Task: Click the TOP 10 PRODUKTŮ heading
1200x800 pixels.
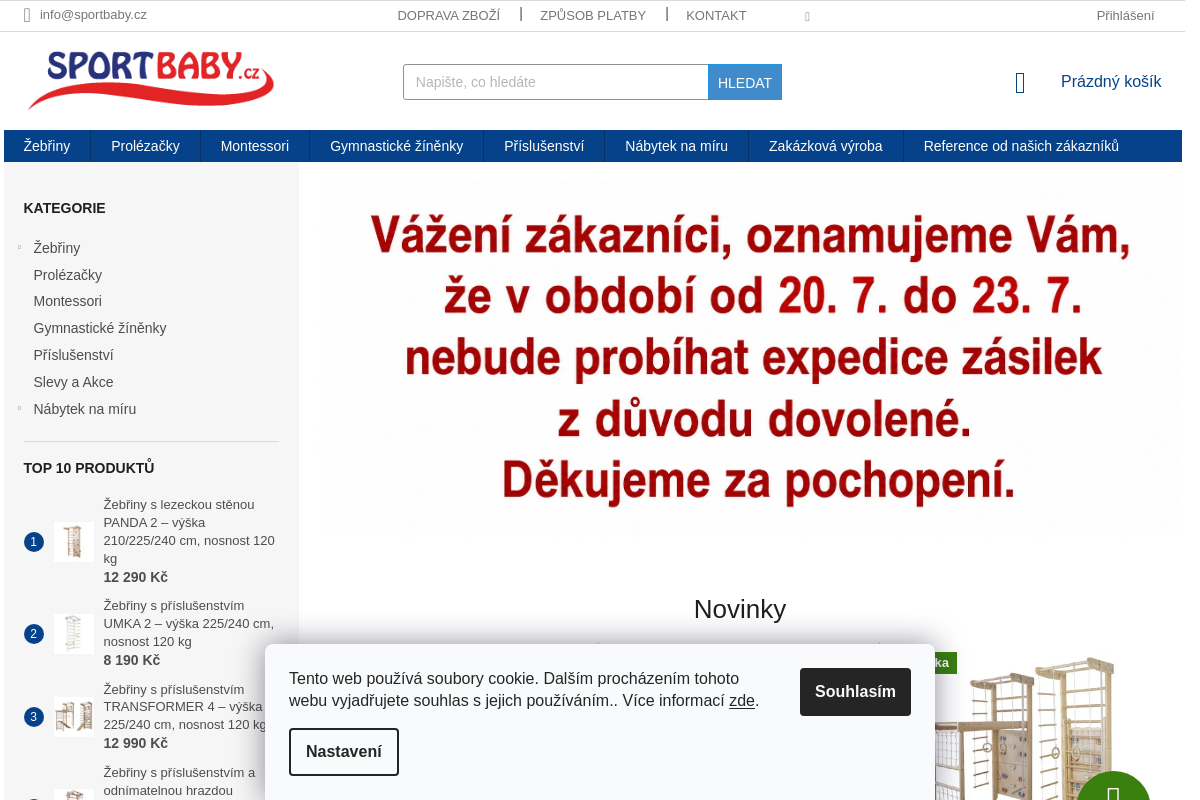Action: click(89, 468)
